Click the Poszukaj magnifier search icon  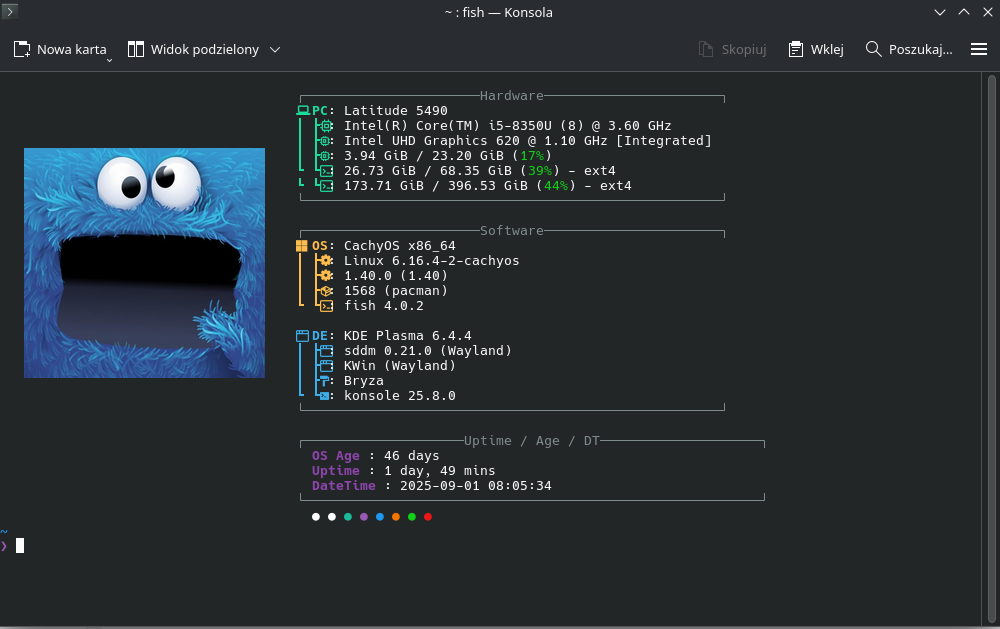pos(873,49)
